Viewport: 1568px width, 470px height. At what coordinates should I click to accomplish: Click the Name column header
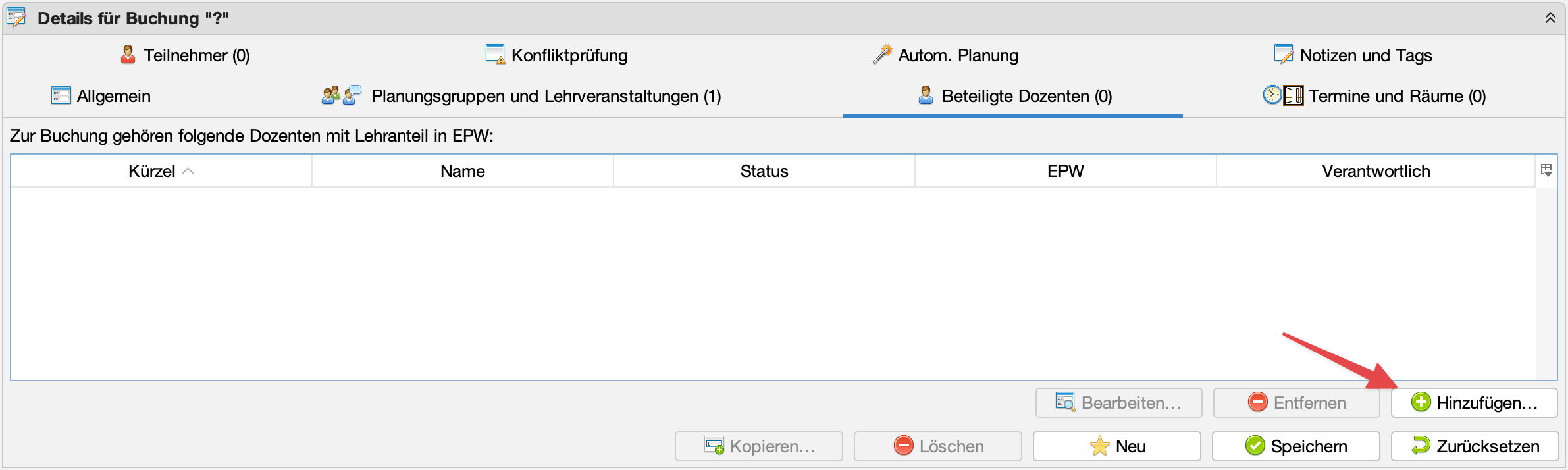(x=462, y=171)
